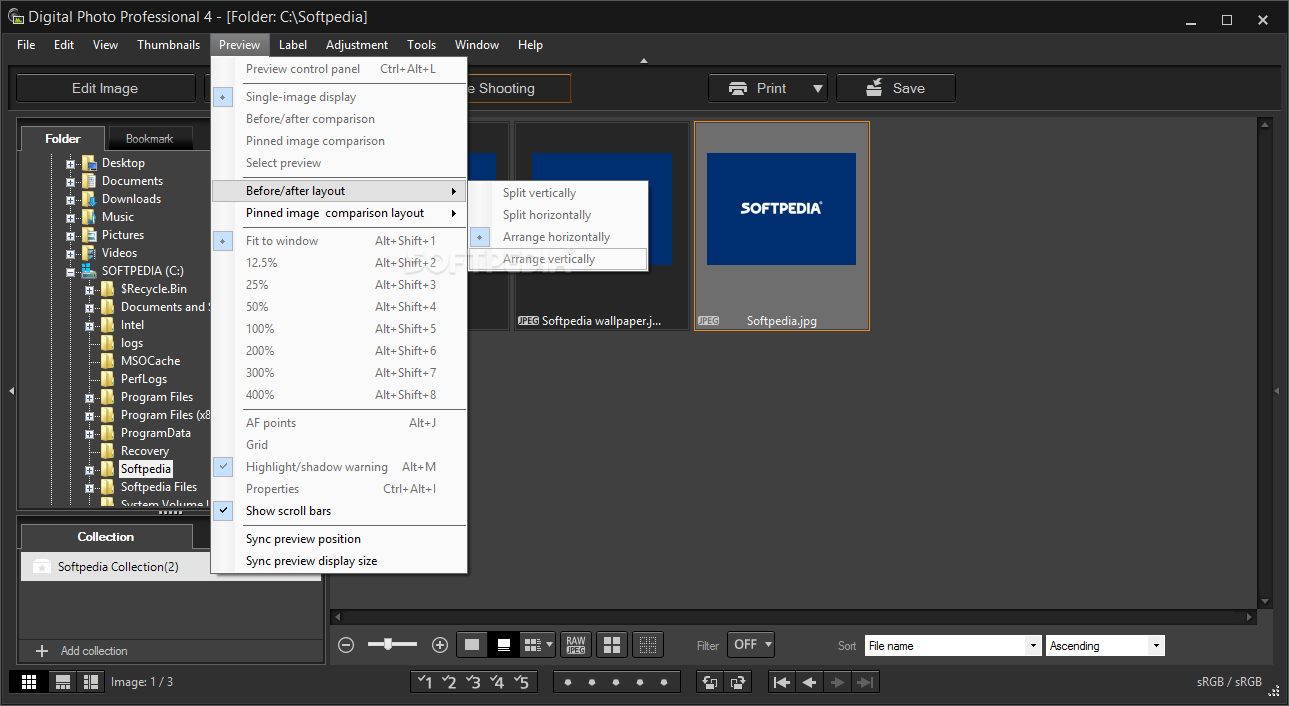The width and height of the screenshot is (1289, 706).
Task: Decrease thumbnail size with minus icon
Action: point(346,645)
